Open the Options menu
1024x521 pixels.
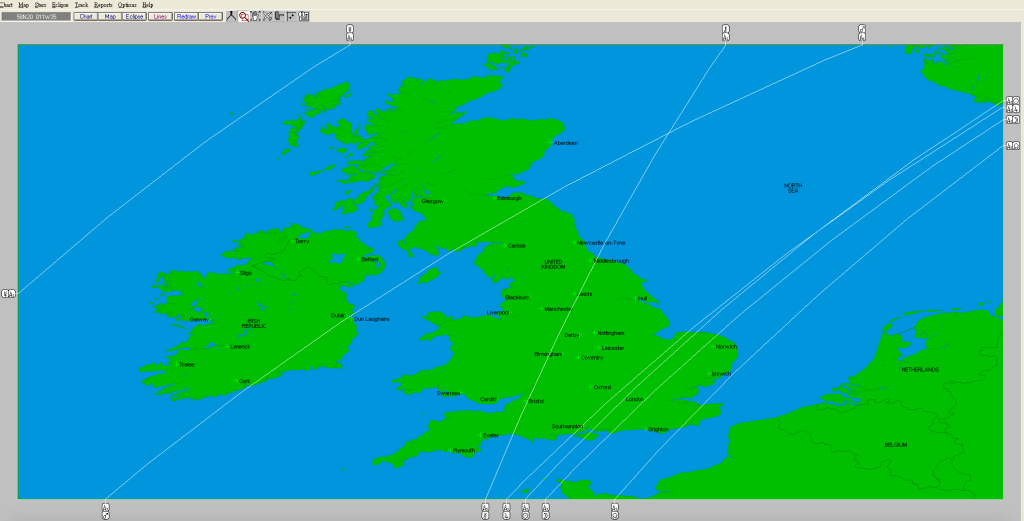(127, 5)
